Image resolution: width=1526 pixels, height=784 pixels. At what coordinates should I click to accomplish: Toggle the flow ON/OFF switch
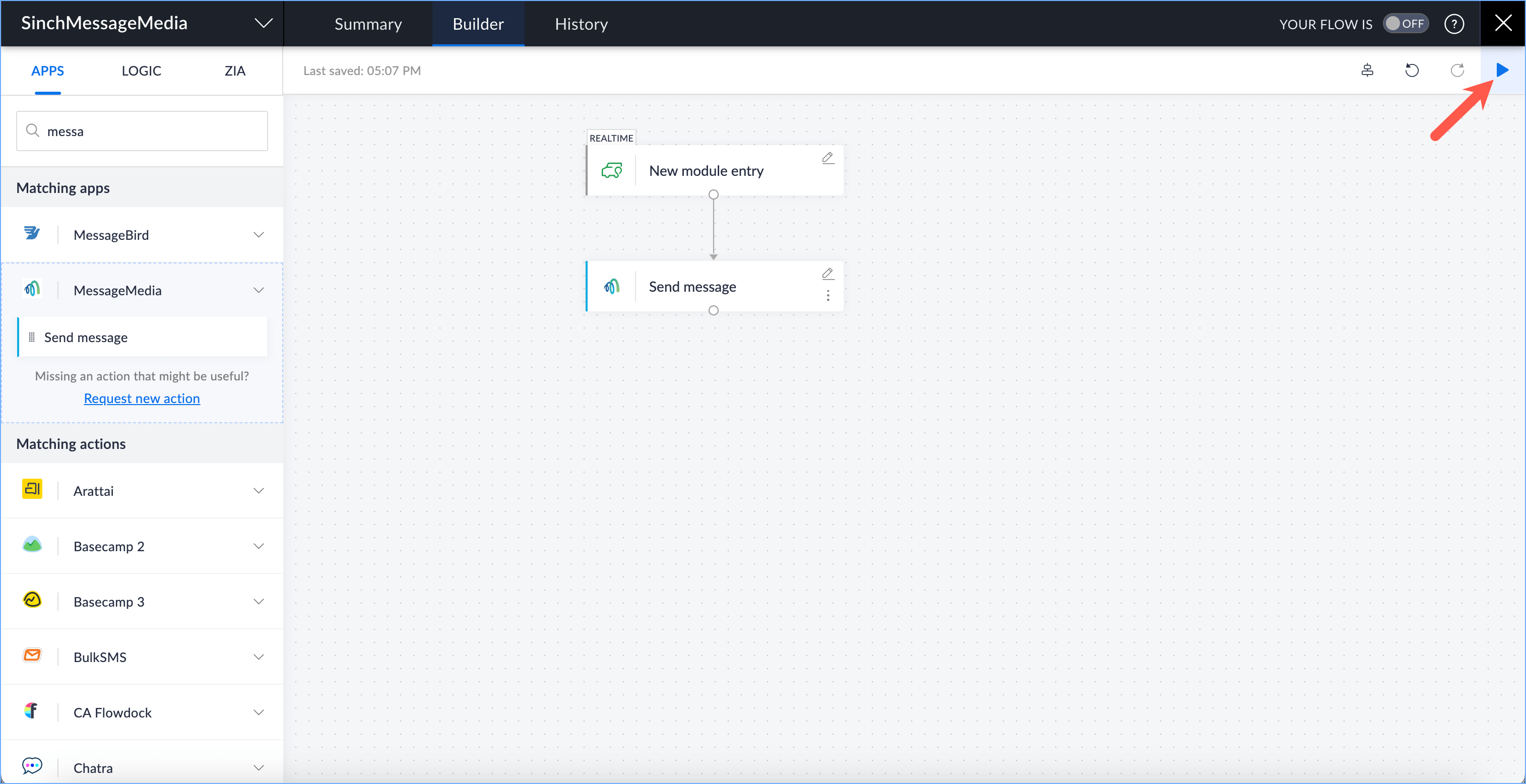[1405, 24]
